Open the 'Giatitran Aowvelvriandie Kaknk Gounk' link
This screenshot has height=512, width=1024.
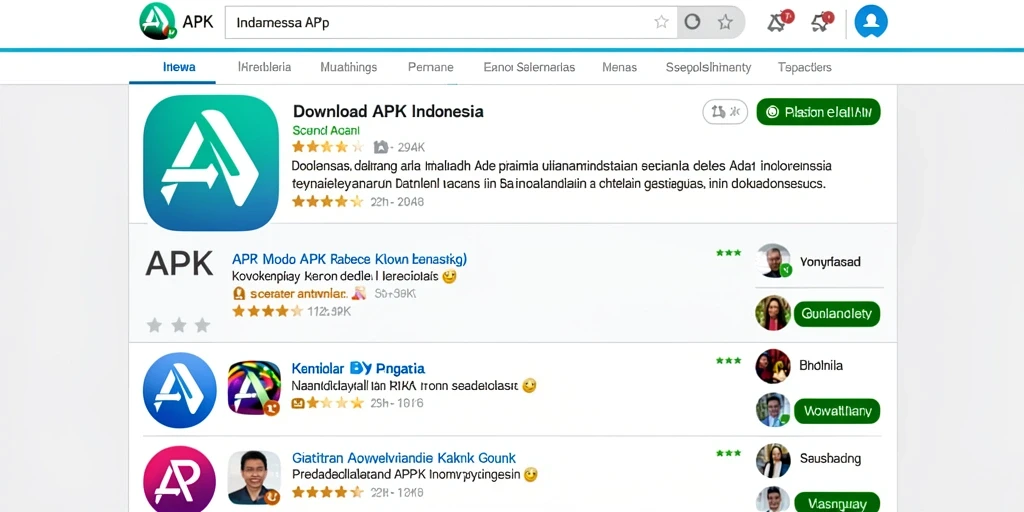click(x=404, y=458)
